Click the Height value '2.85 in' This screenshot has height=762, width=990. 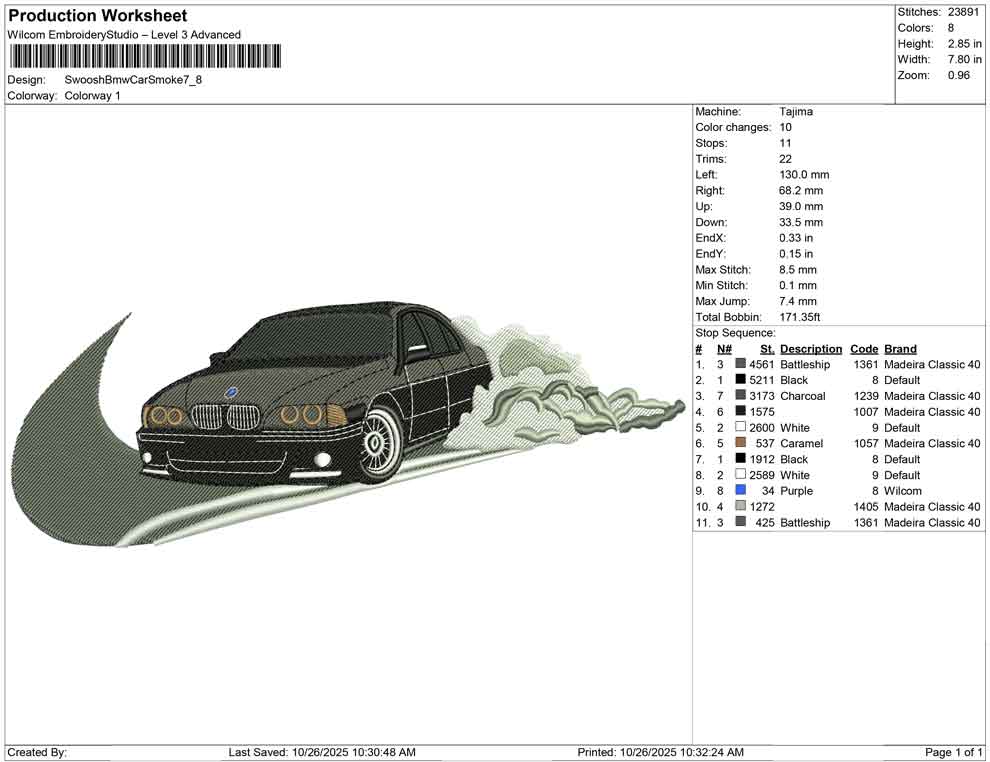[964, 44]
